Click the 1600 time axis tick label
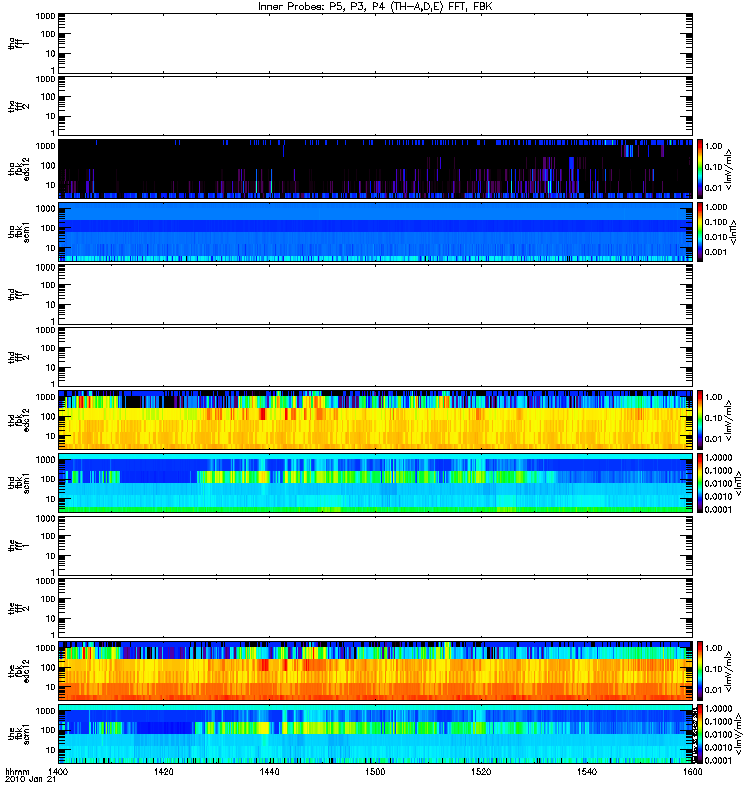750x800 pixels. [692, 771]
